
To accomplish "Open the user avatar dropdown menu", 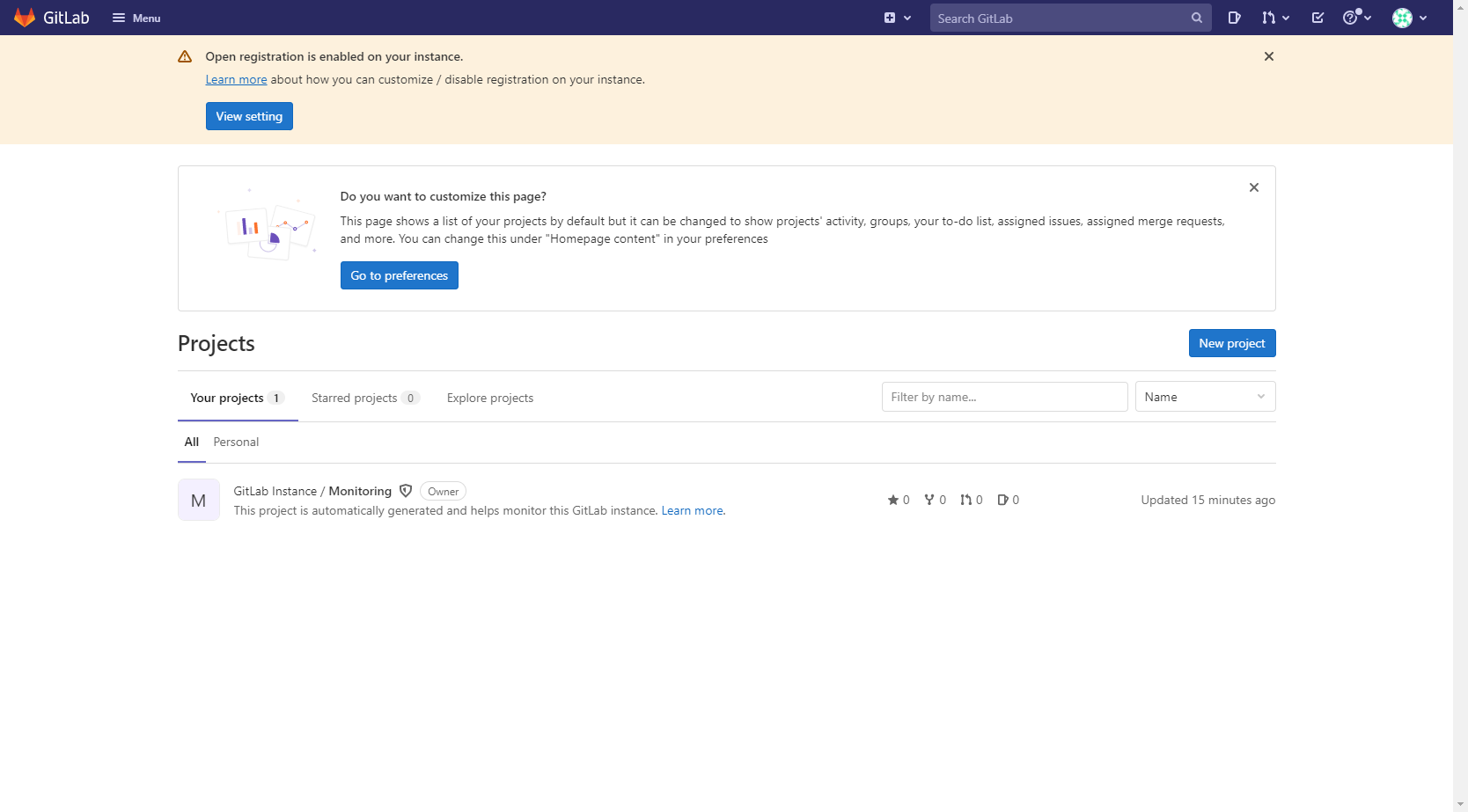I will click(1403, 18).
